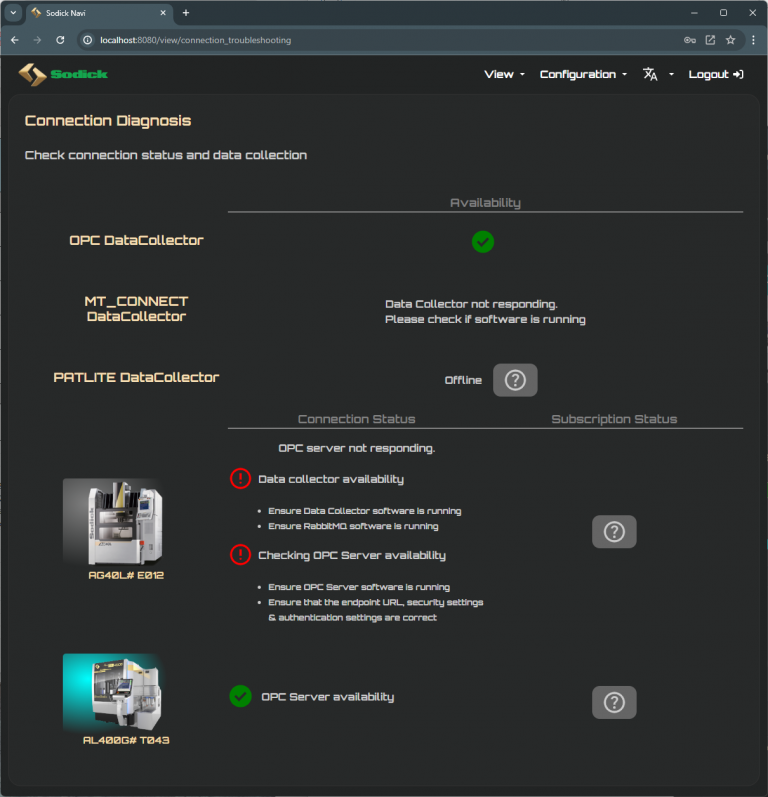The image size is (768, 797).
Task: Reload the page with the refresh icon
Action: tap(60, 40)
